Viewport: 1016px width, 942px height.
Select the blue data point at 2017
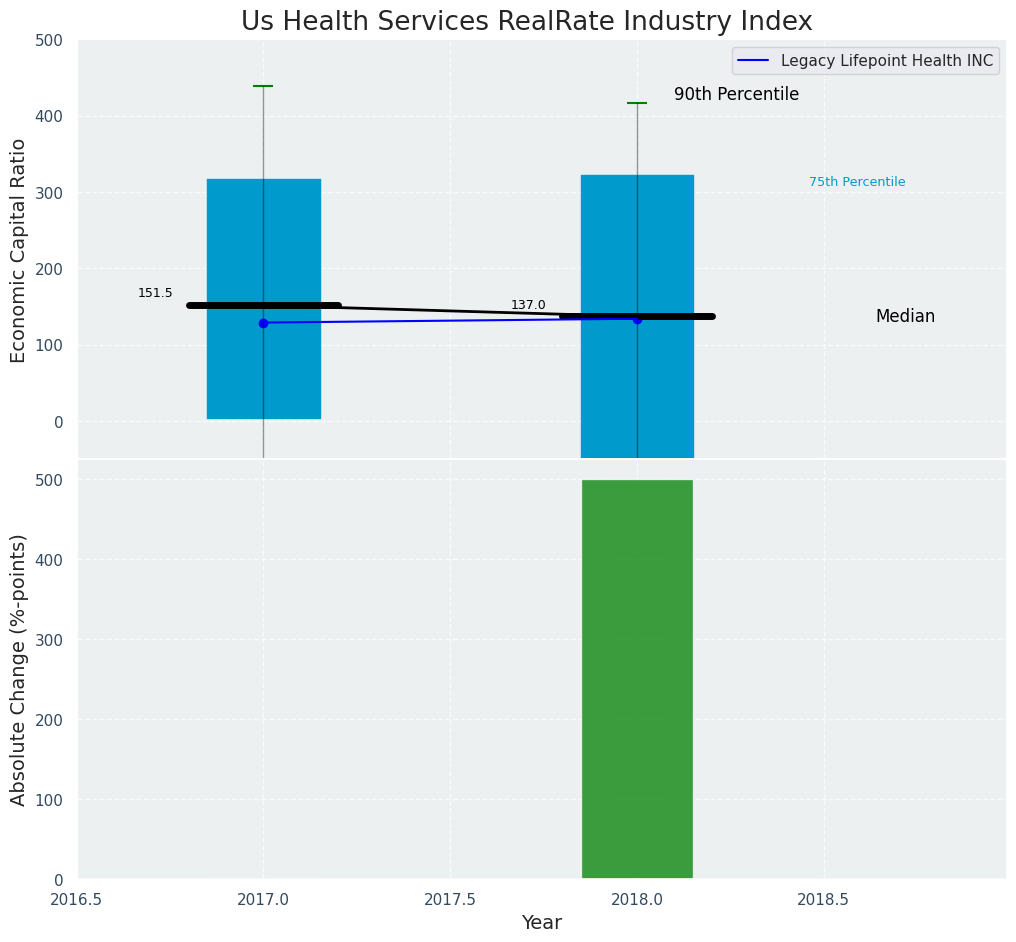point(263,323)
